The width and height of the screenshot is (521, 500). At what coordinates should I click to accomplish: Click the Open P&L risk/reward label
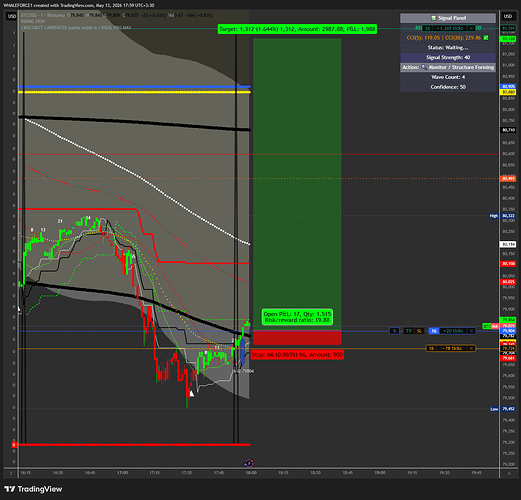[297, 317]
